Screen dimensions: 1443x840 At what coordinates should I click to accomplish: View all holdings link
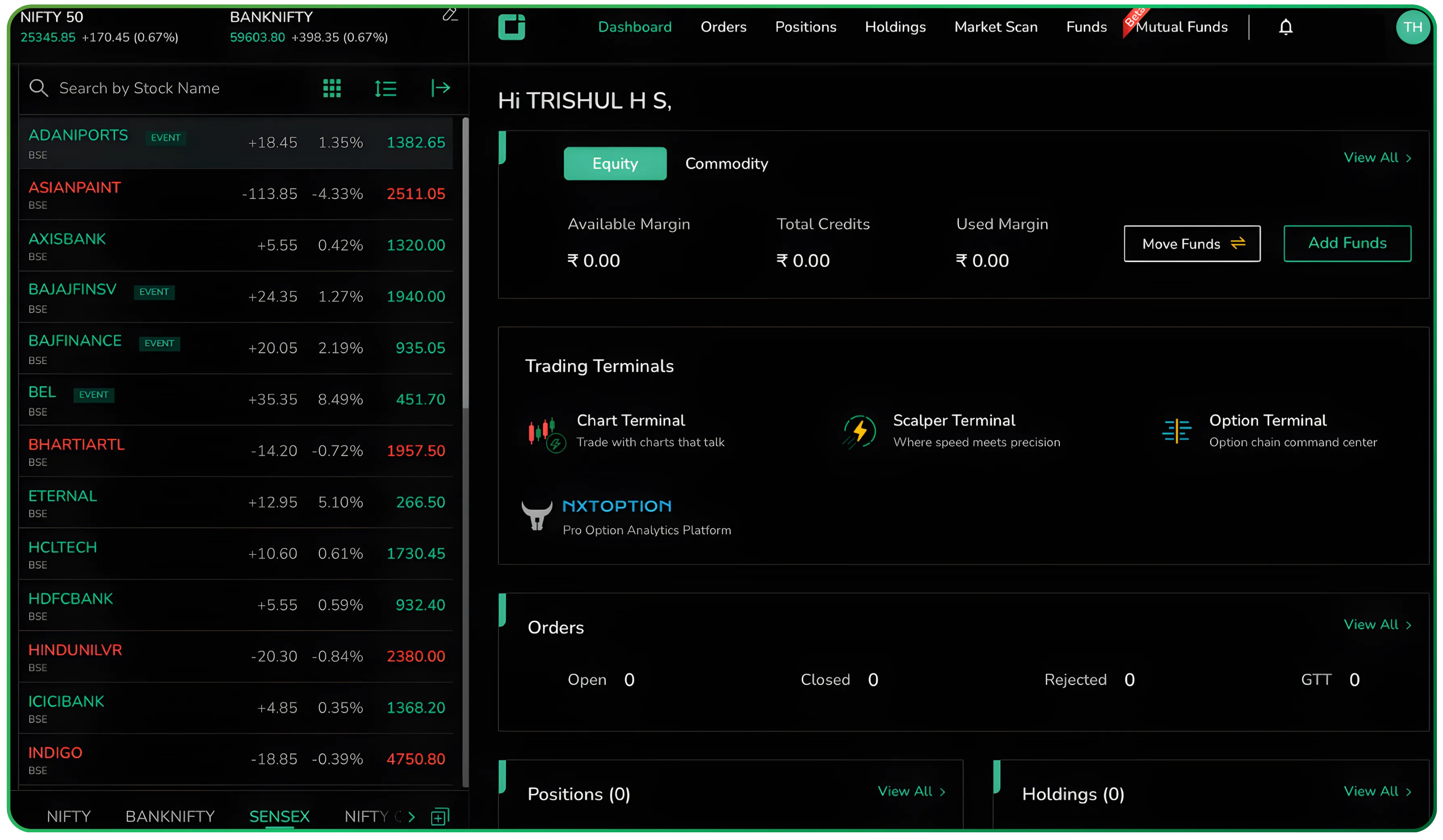pyautogui.click(x=1378, y=791)
